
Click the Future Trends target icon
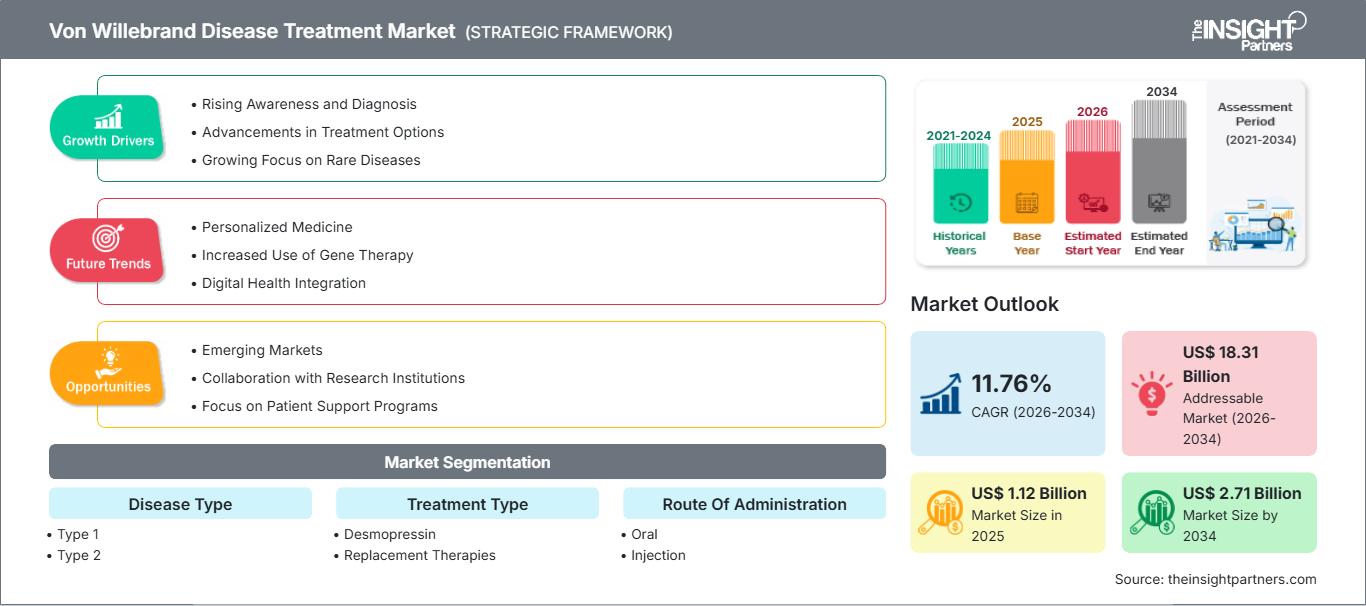tap(107, 239)
